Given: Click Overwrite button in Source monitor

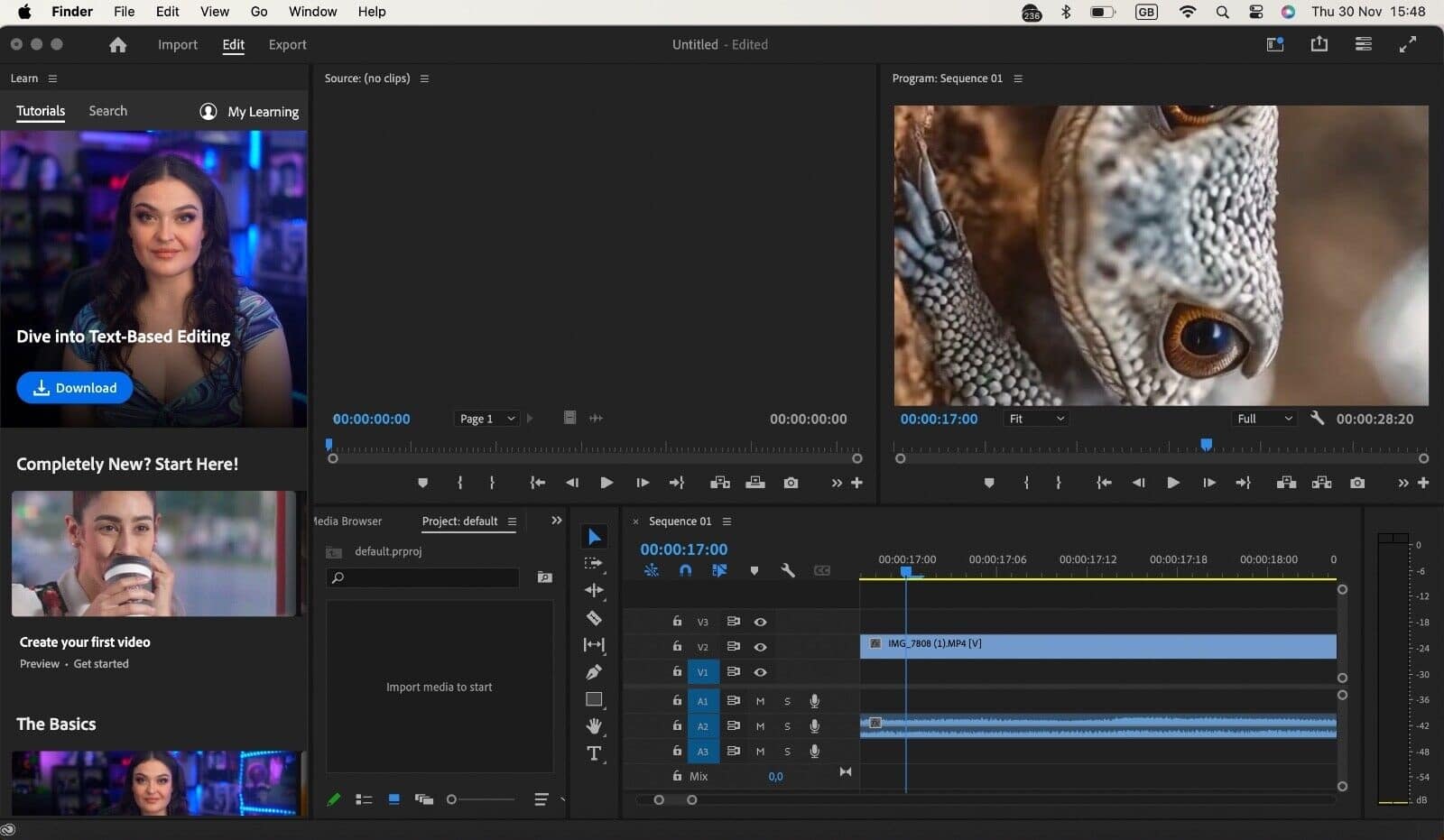Looking at the screenshot, I should pyautogui.click(x=755, y=483).
